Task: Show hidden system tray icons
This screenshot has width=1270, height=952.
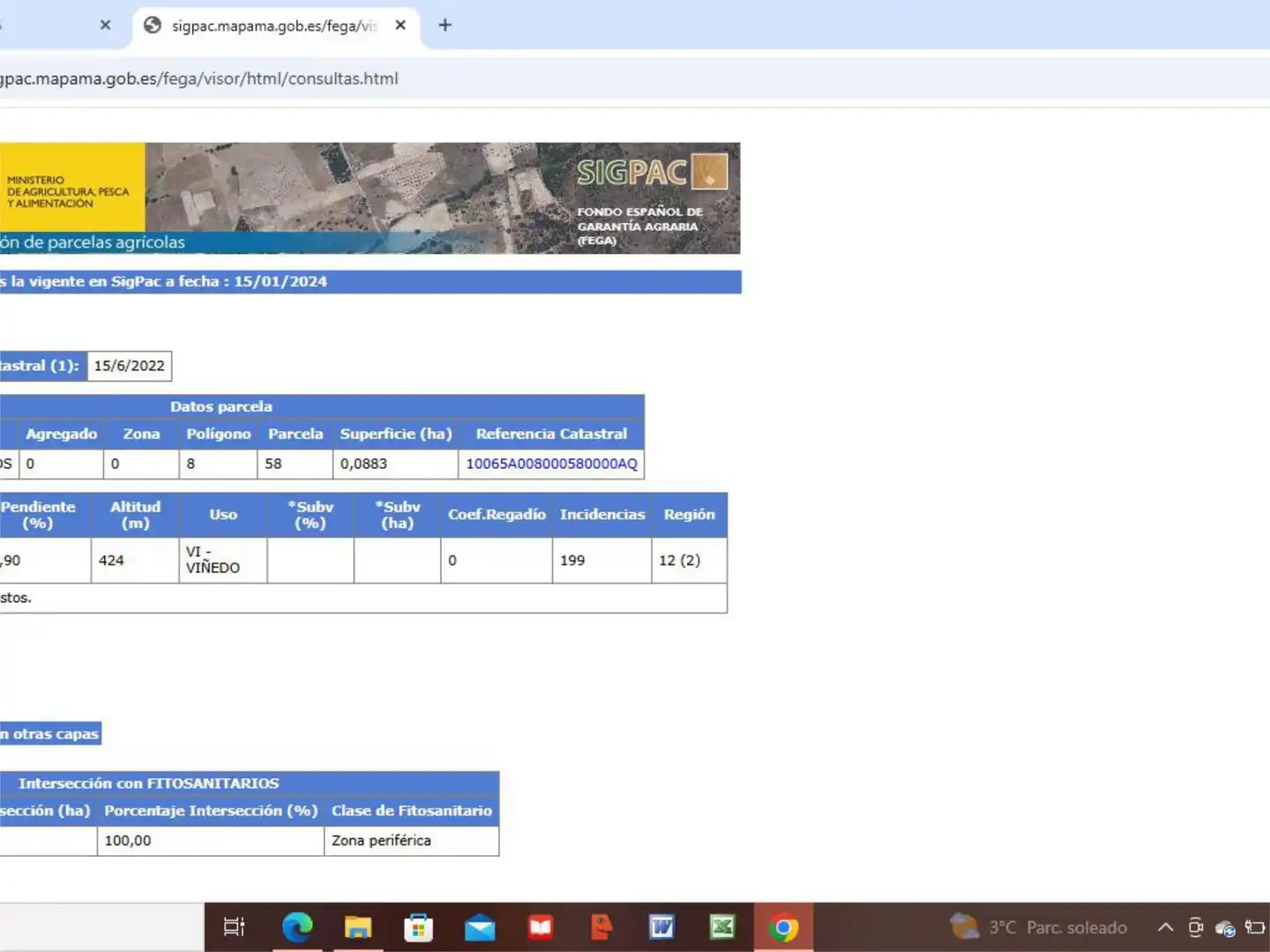Action: click(x=1165, y=927)
